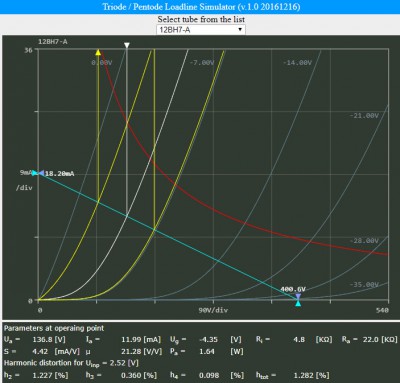Click the Harmonic distortion for Uinp heading
The height and width of the screenshot is (383, 400).
point(71,363)
